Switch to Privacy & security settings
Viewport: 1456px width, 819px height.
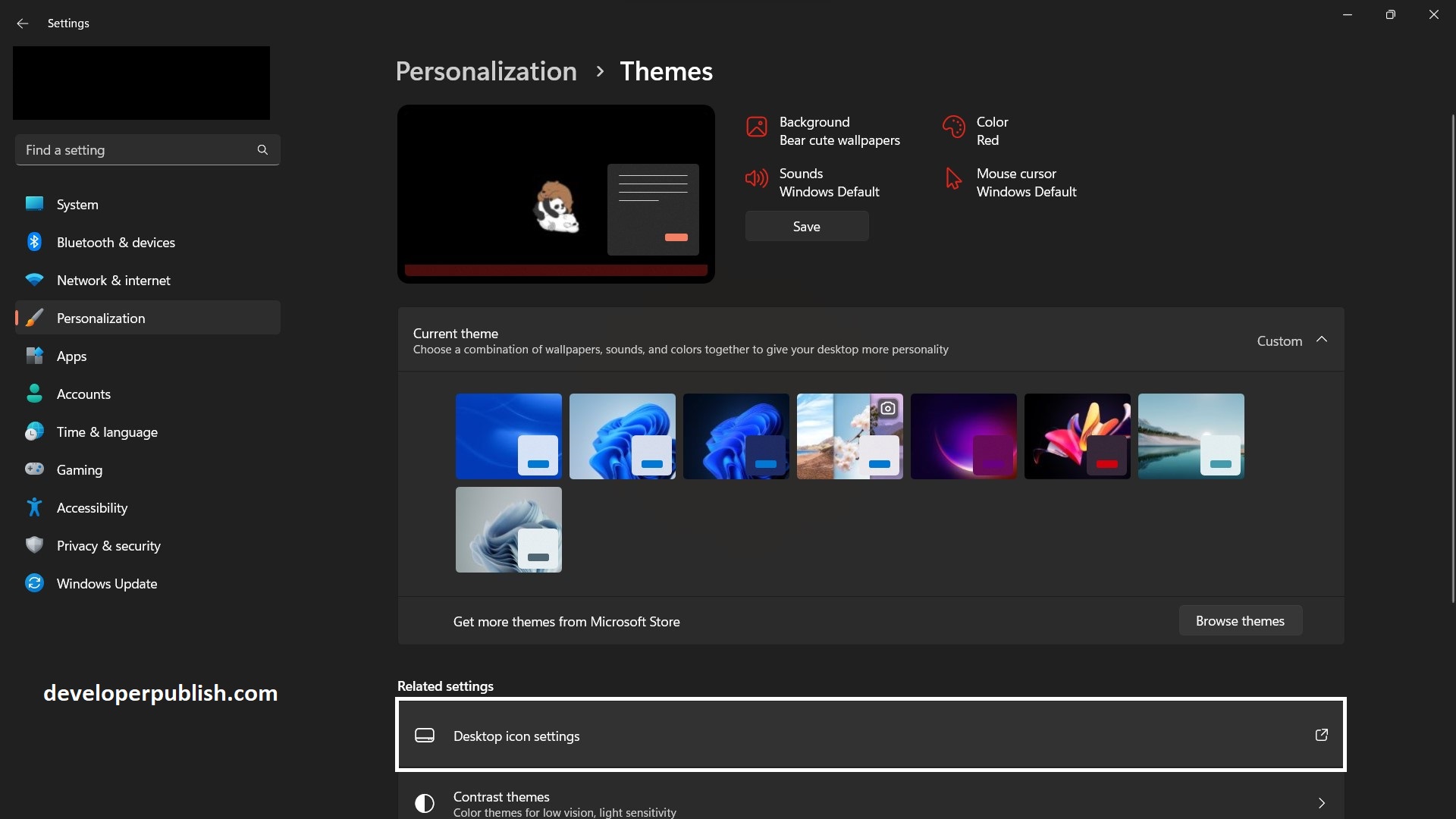[x=108, y=545]
